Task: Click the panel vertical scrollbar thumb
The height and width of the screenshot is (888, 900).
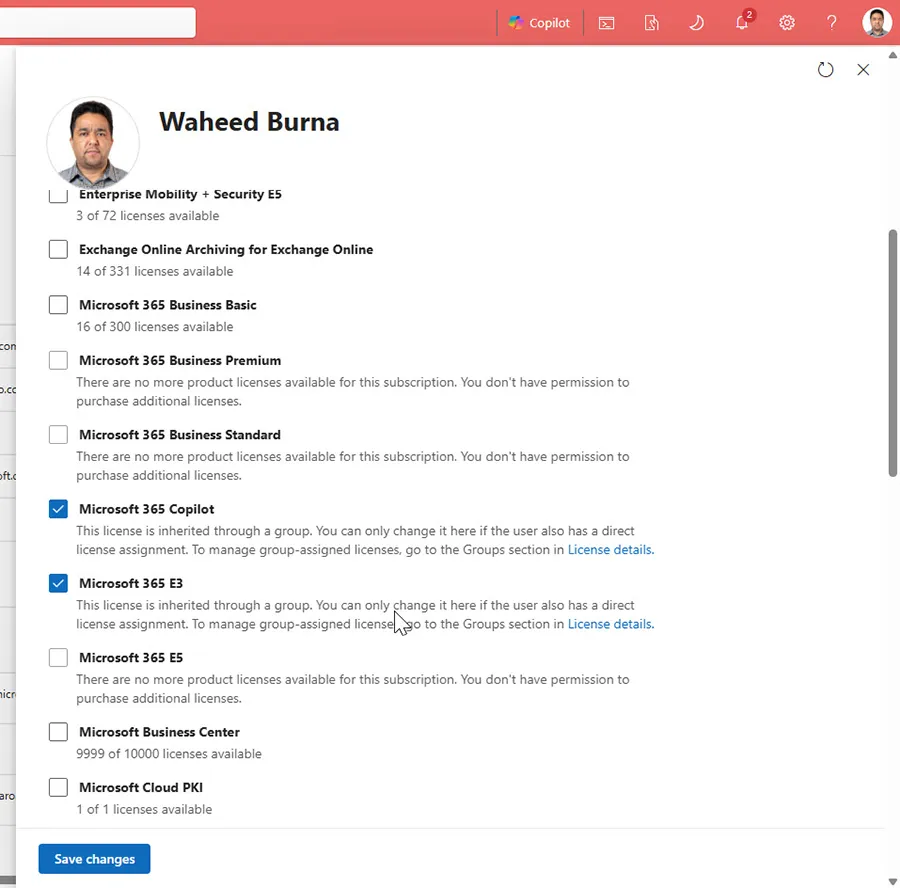Action: pos(893,353)
